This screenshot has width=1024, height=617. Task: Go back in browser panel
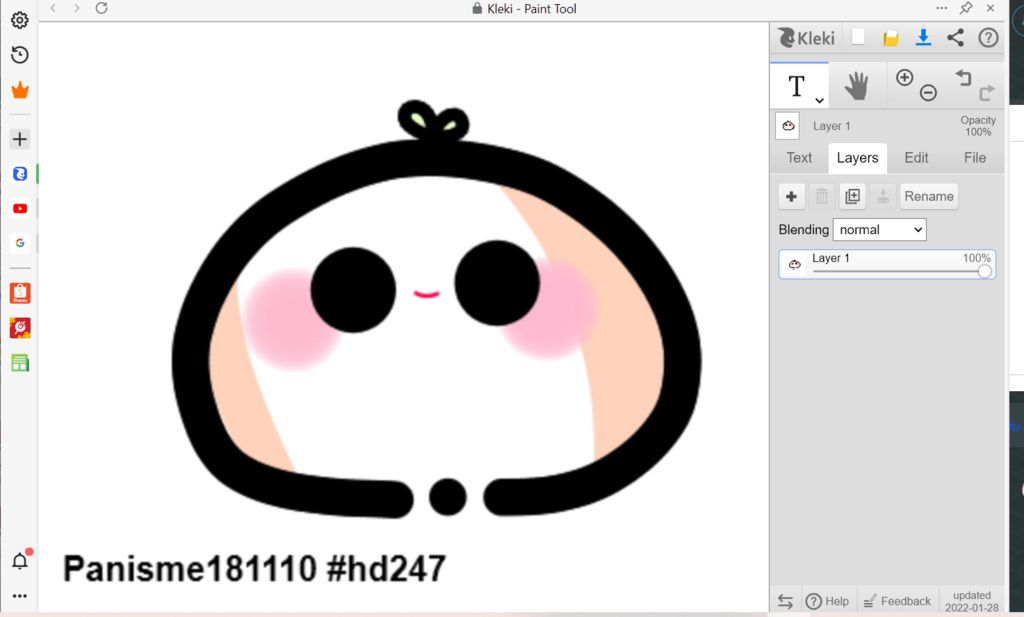(x=54, y=8)
